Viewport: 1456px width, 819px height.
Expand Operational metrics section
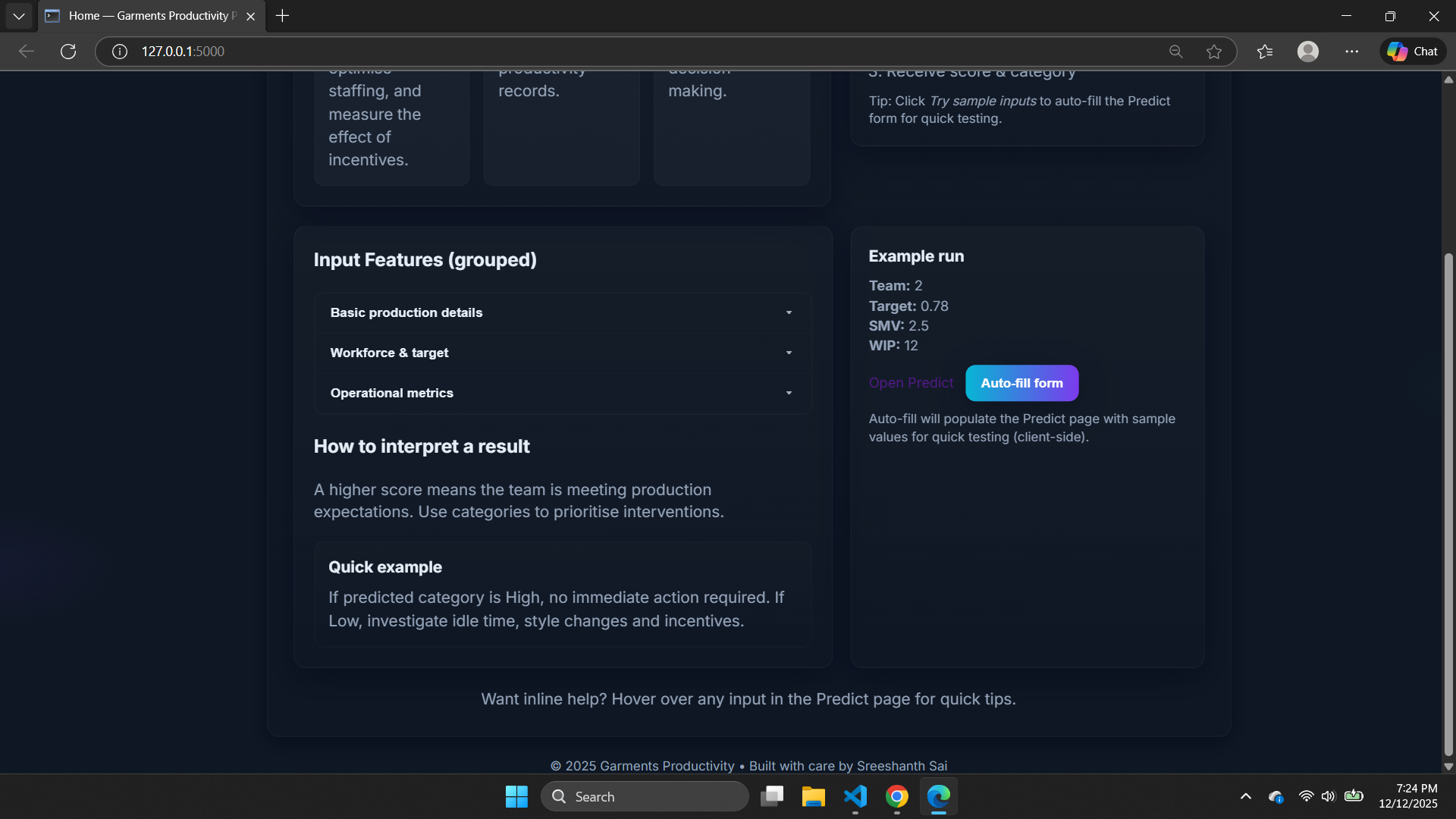[x=562, y=393]
